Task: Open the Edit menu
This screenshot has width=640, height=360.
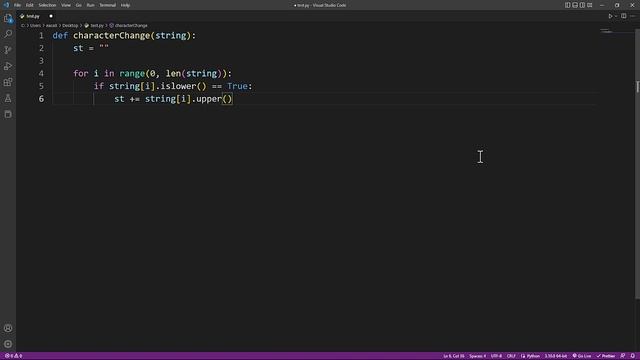Action: (x=30, y=5)
